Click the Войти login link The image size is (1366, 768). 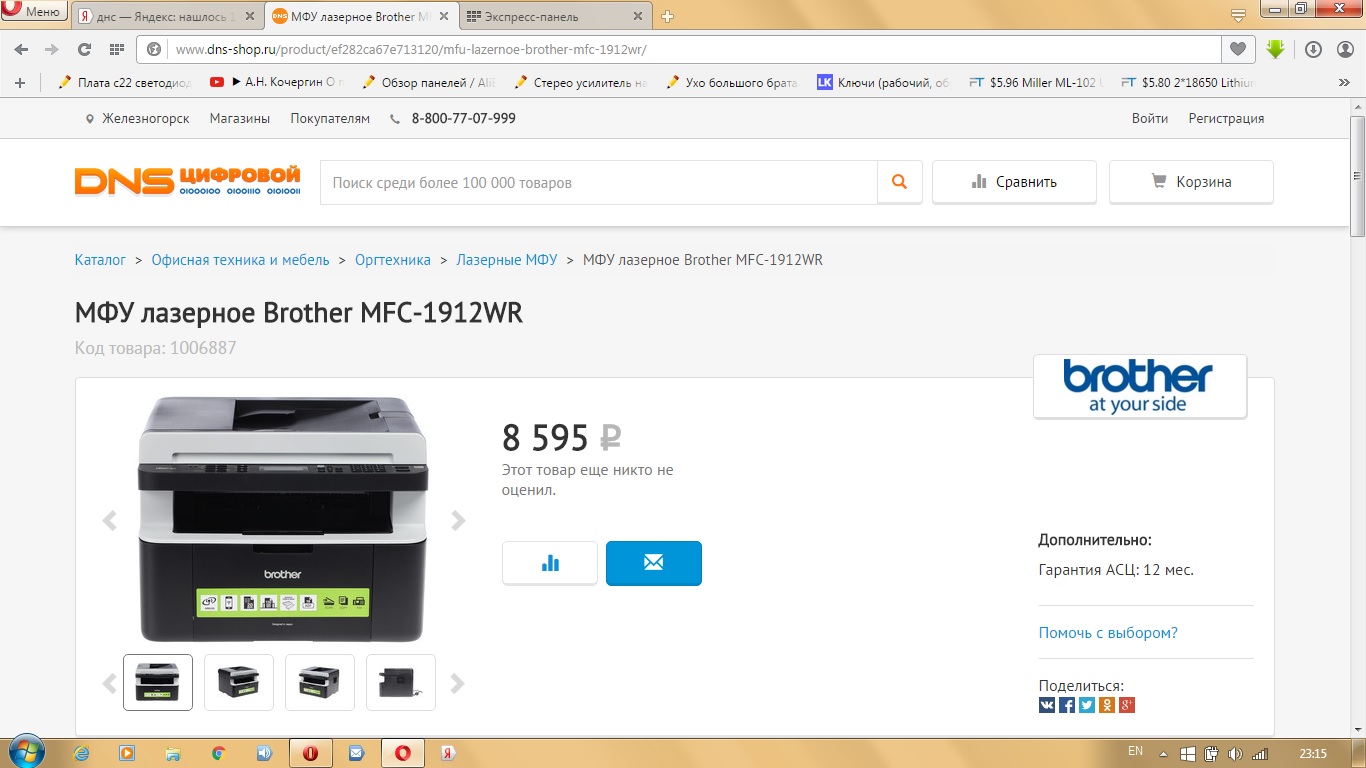[1150, 118]
